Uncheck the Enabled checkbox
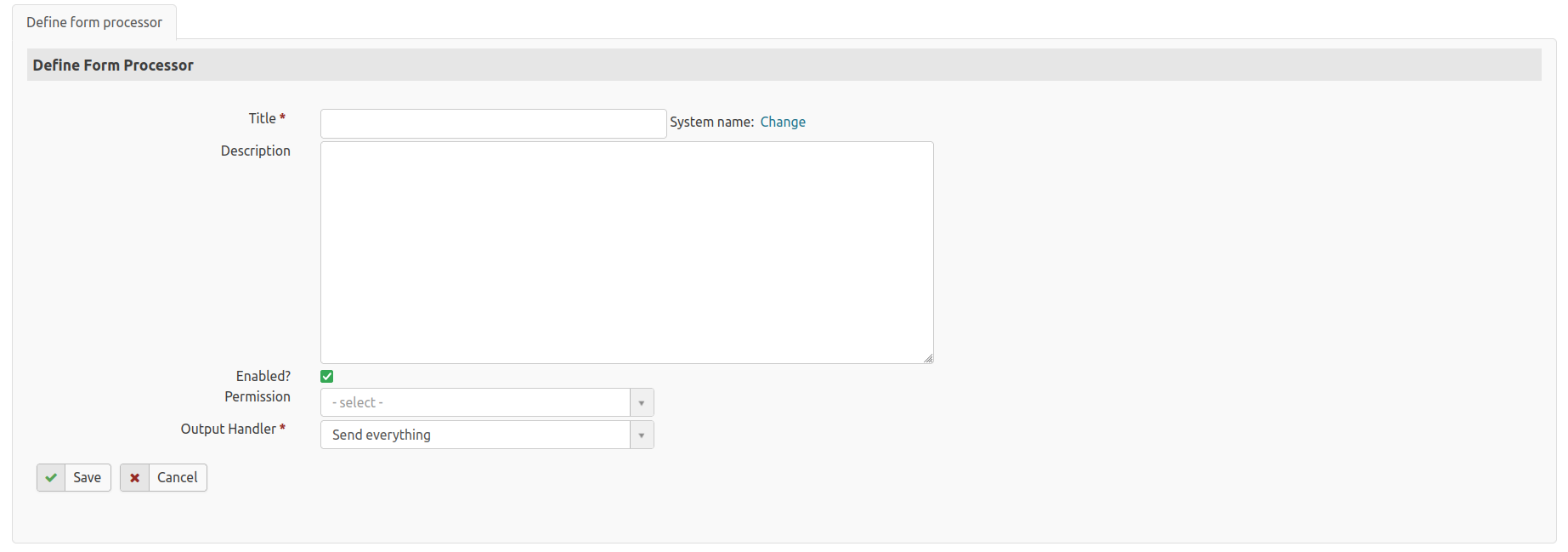The image size is (1568, 552). 327,377
